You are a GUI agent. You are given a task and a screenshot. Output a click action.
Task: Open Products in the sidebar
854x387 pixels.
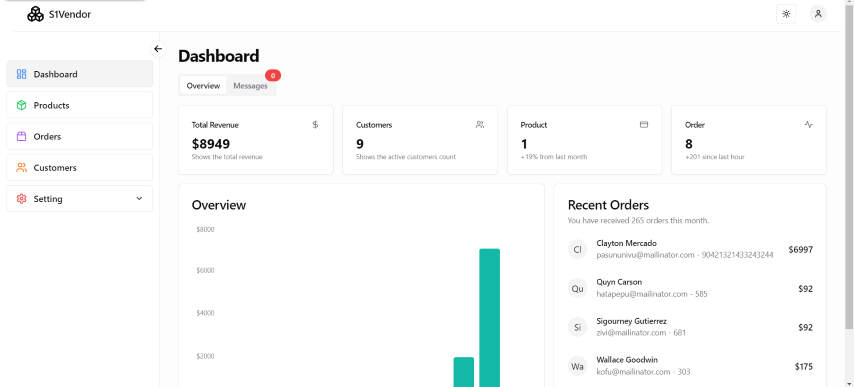[80, 105]
